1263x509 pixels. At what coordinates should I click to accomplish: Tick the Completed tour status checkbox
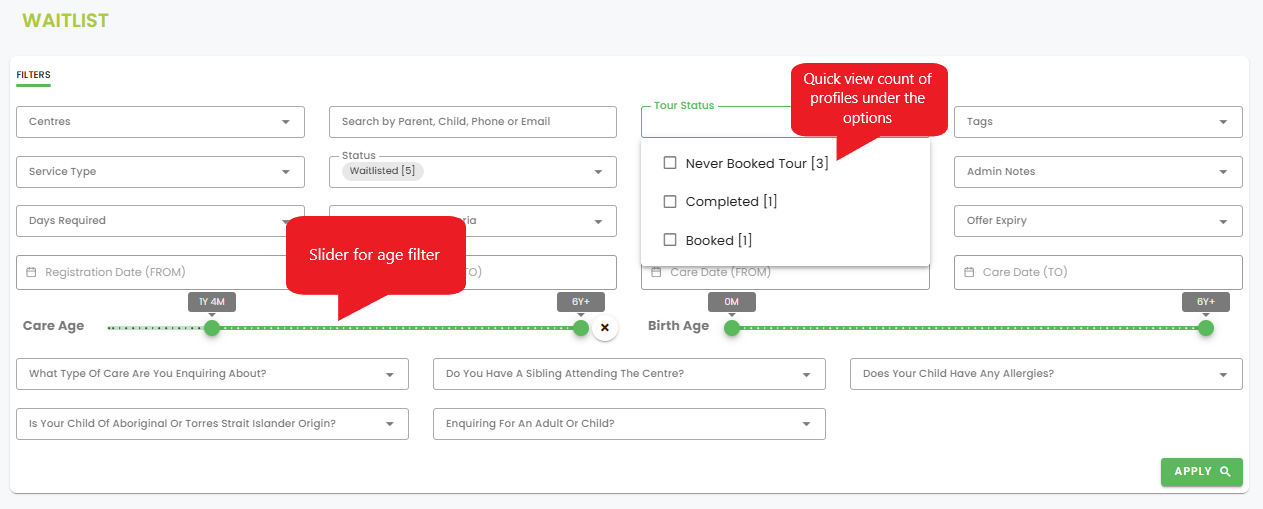[x=670, y=202]
